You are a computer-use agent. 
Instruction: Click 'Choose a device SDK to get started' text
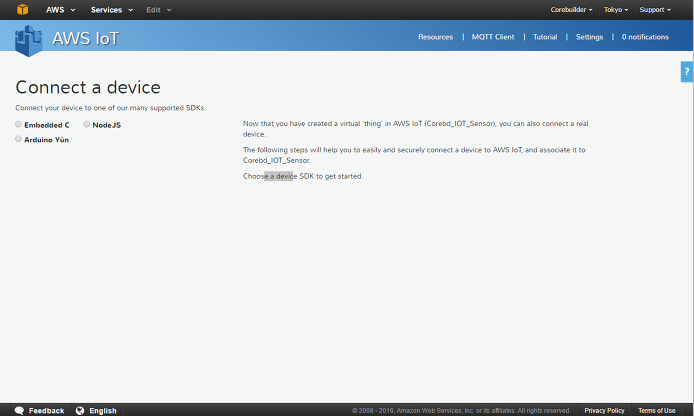click(303, 176)
